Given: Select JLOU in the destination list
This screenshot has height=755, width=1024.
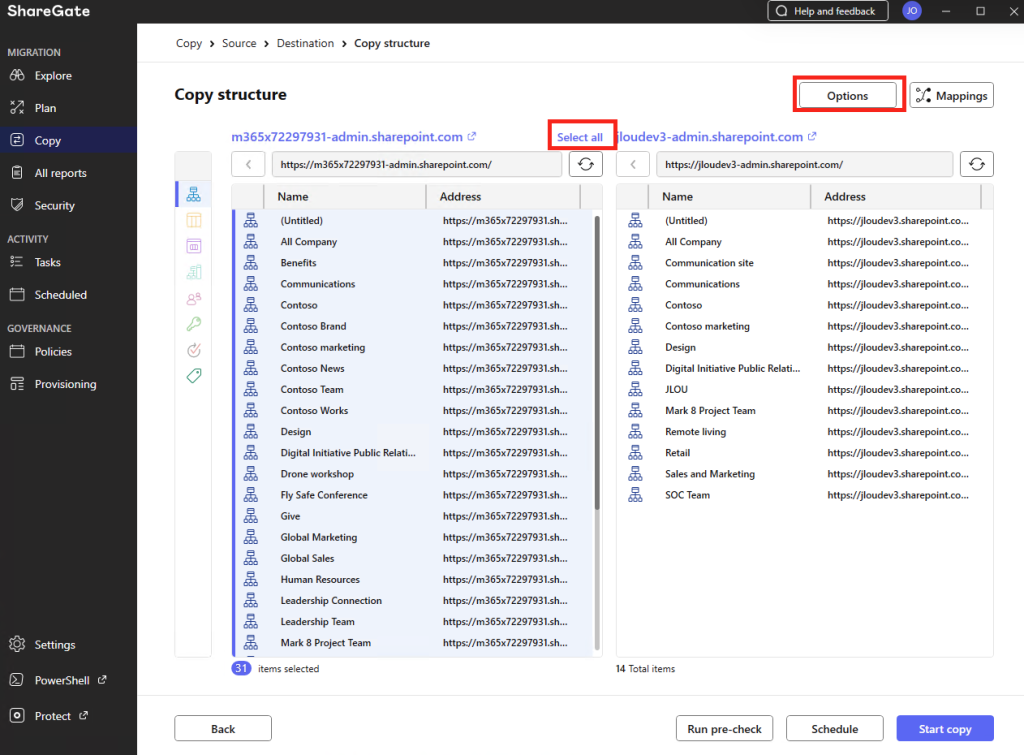Looking at the screenshot, I should pyautogui.click(x=805, y=389).
